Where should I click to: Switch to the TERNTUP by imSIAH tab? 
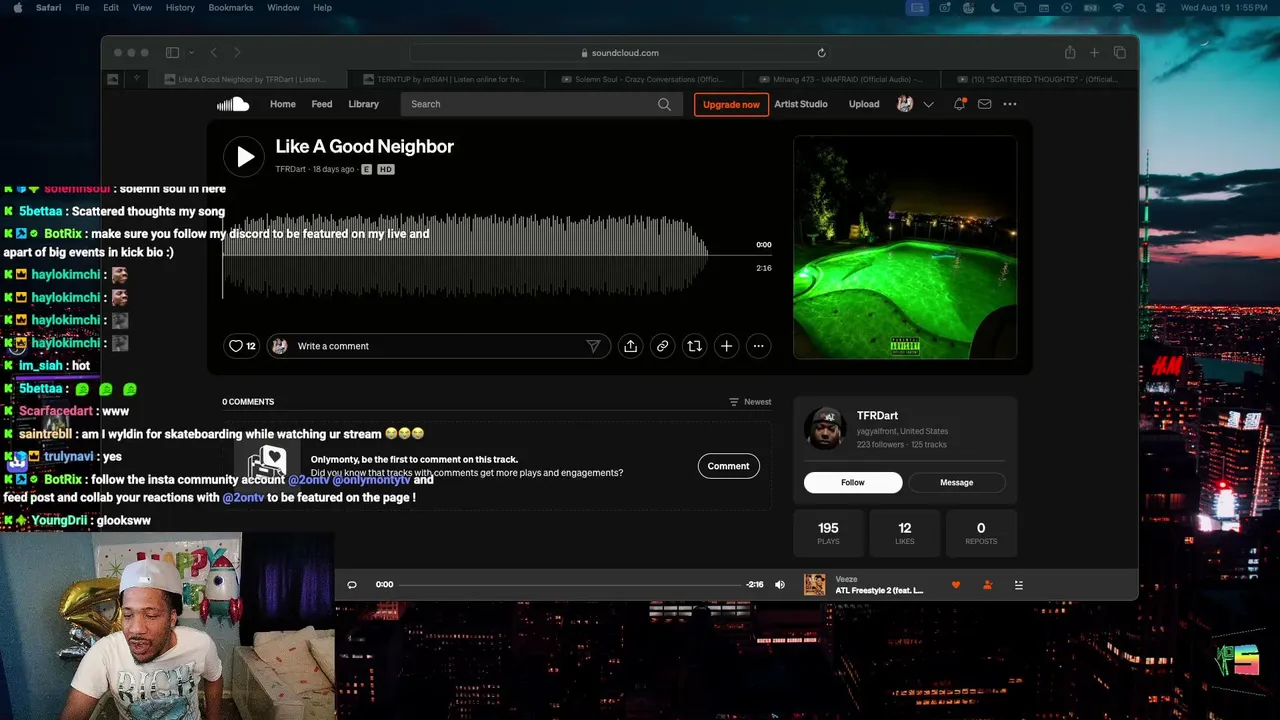444,79
